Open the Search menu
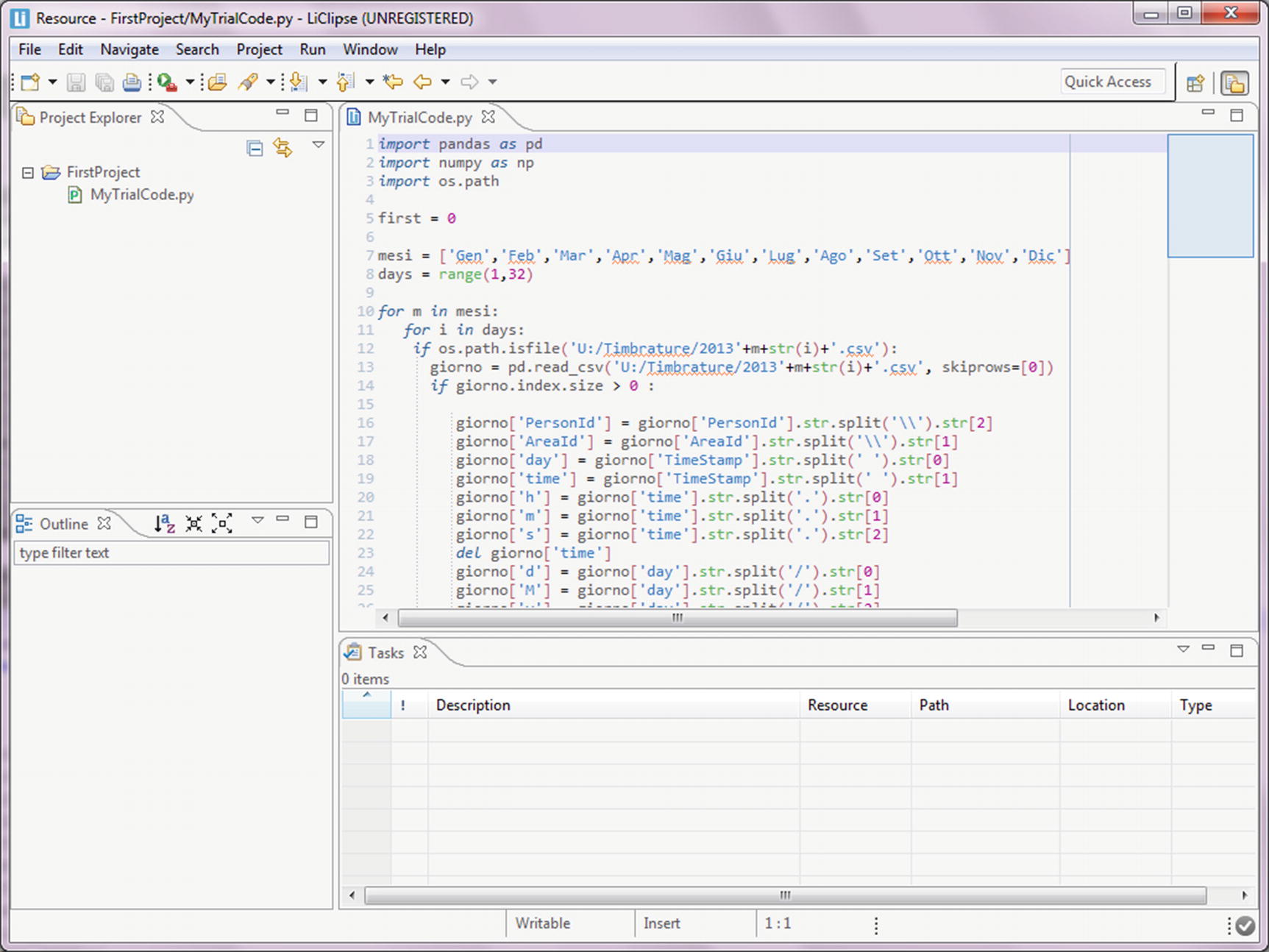1269x952 pixels. coord(197,49)
